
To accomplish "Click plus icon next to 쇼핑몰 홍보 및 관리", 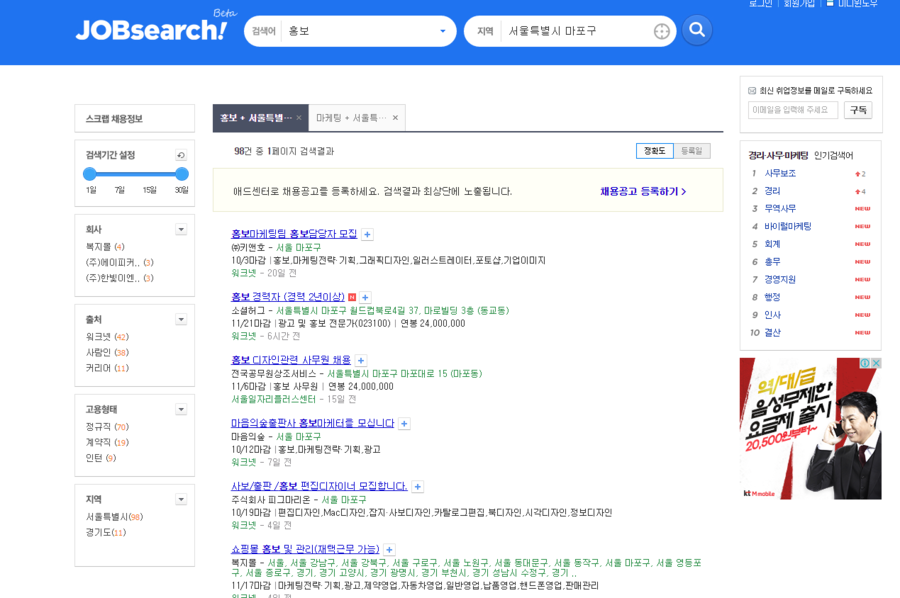I will point(389,550).
